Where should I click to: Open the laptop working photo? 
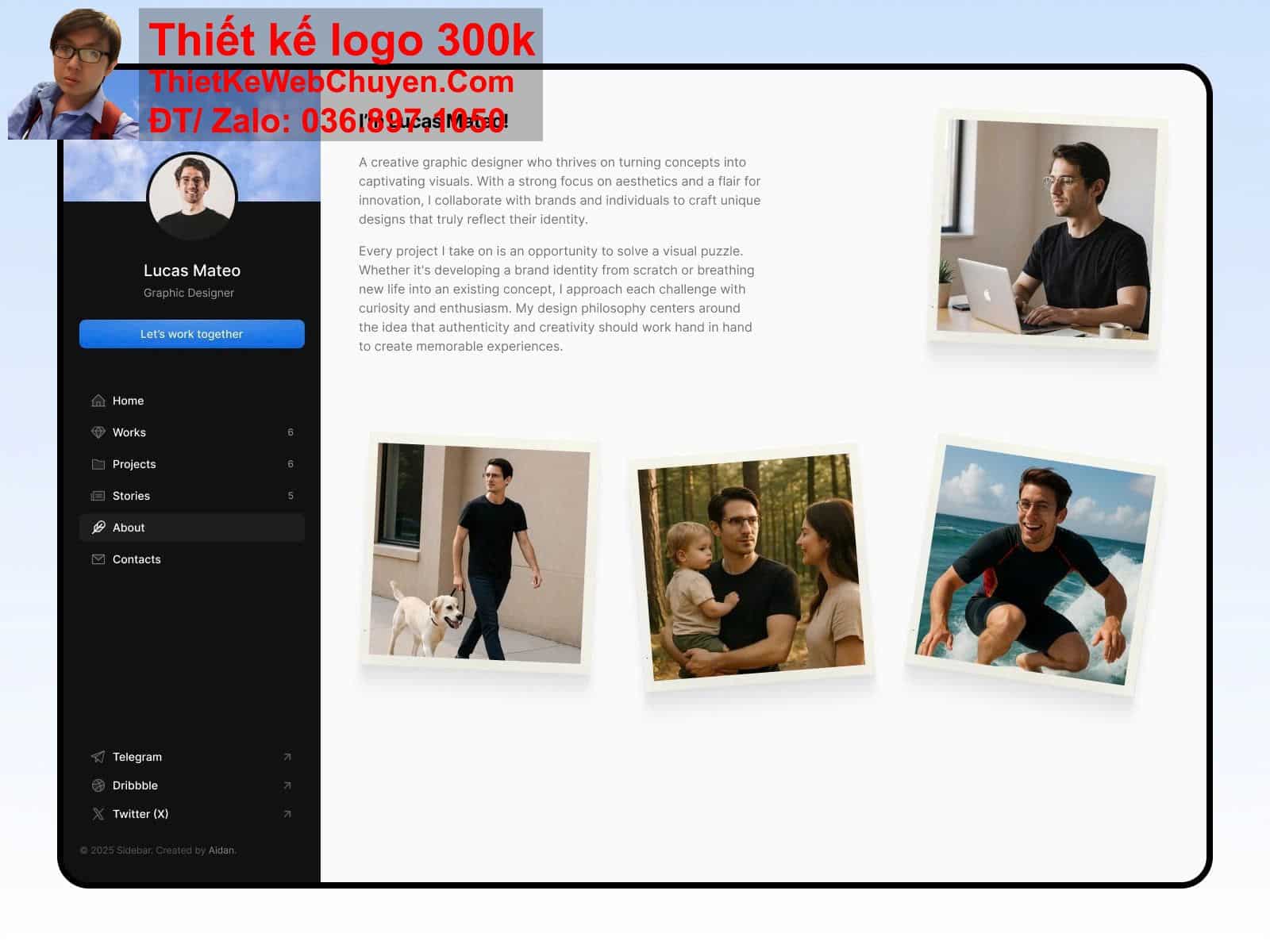click(x=1046, y=230)
